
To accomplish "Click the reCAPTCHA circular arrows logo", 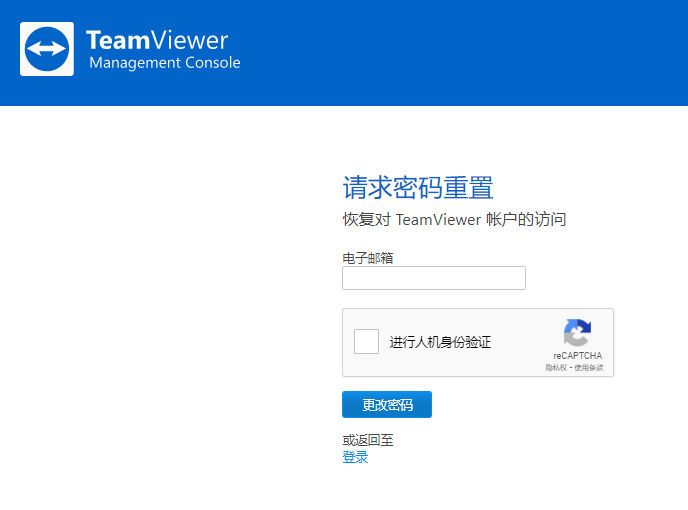I will pyautogui.click(x=577, y=332).
